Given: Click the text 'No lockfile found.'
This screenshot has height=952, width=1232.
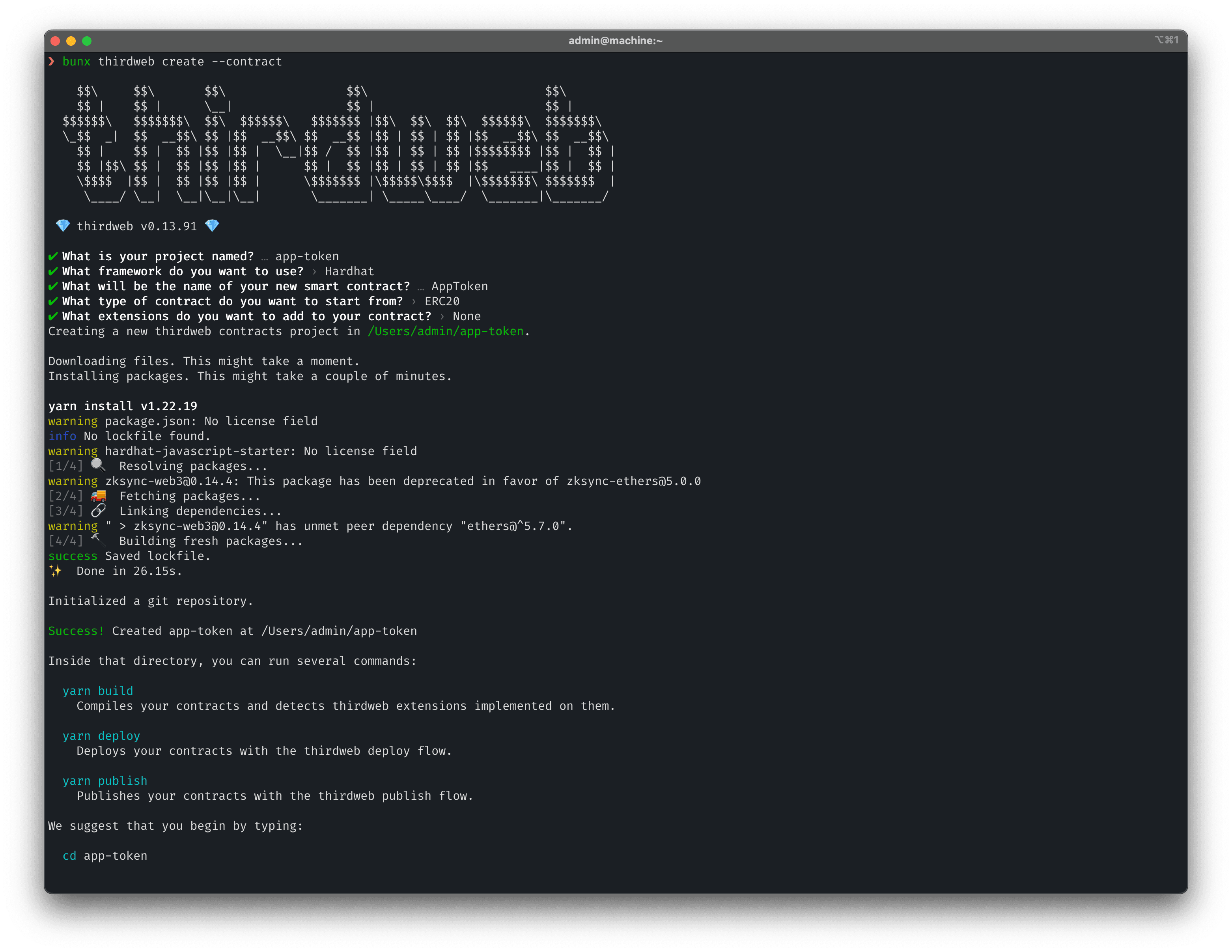Looking at the screenshot, I should click(x=147, y=436).
